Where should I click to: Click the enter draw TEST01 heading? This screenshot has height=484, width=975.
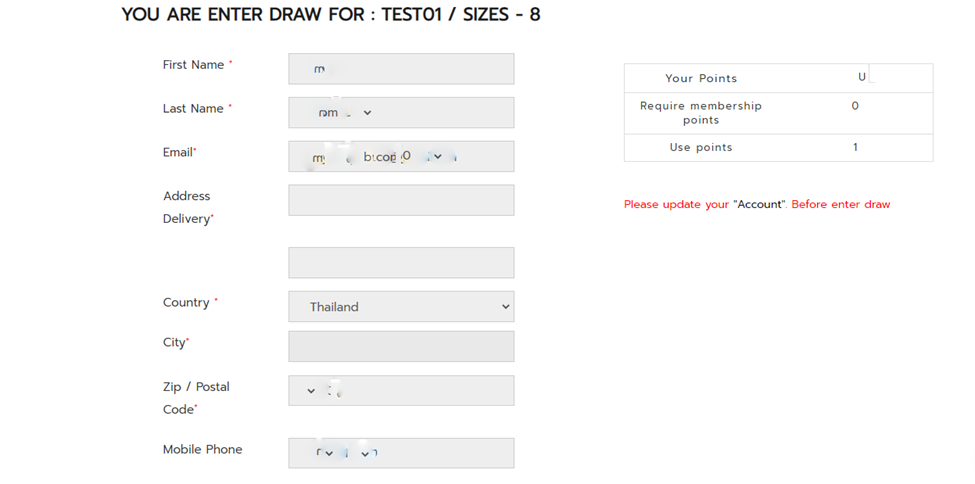pyautogui.click(x=331, y=15)
